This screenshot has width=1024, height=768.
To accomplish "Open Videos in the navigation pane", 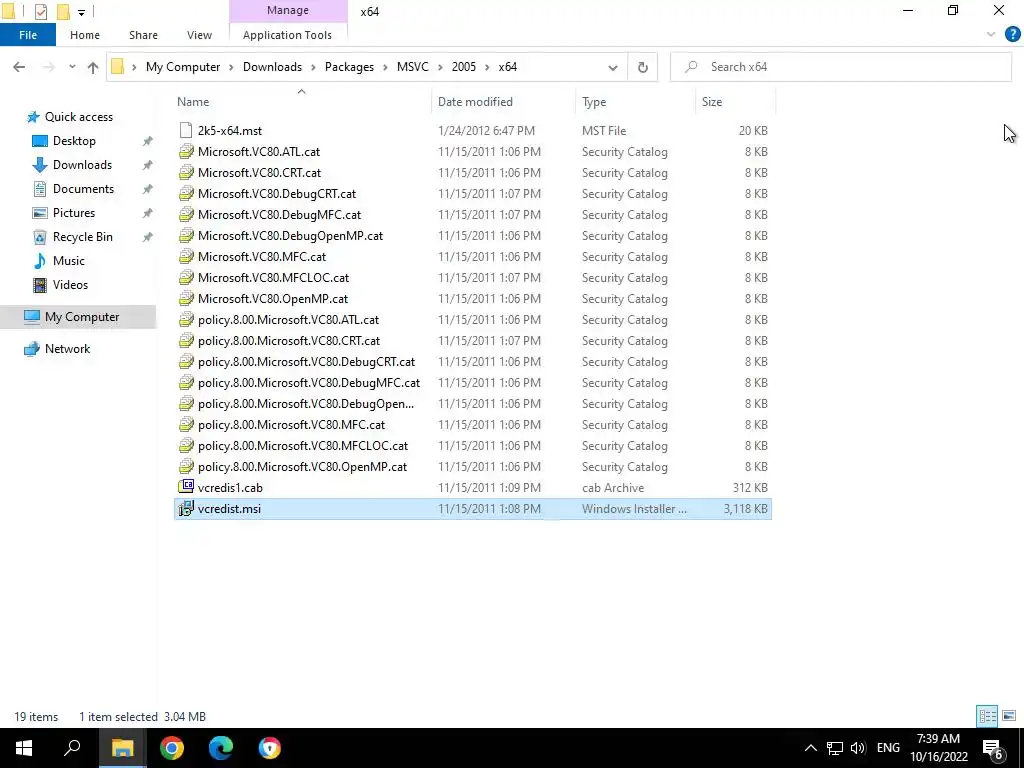I will pos(70,285).
